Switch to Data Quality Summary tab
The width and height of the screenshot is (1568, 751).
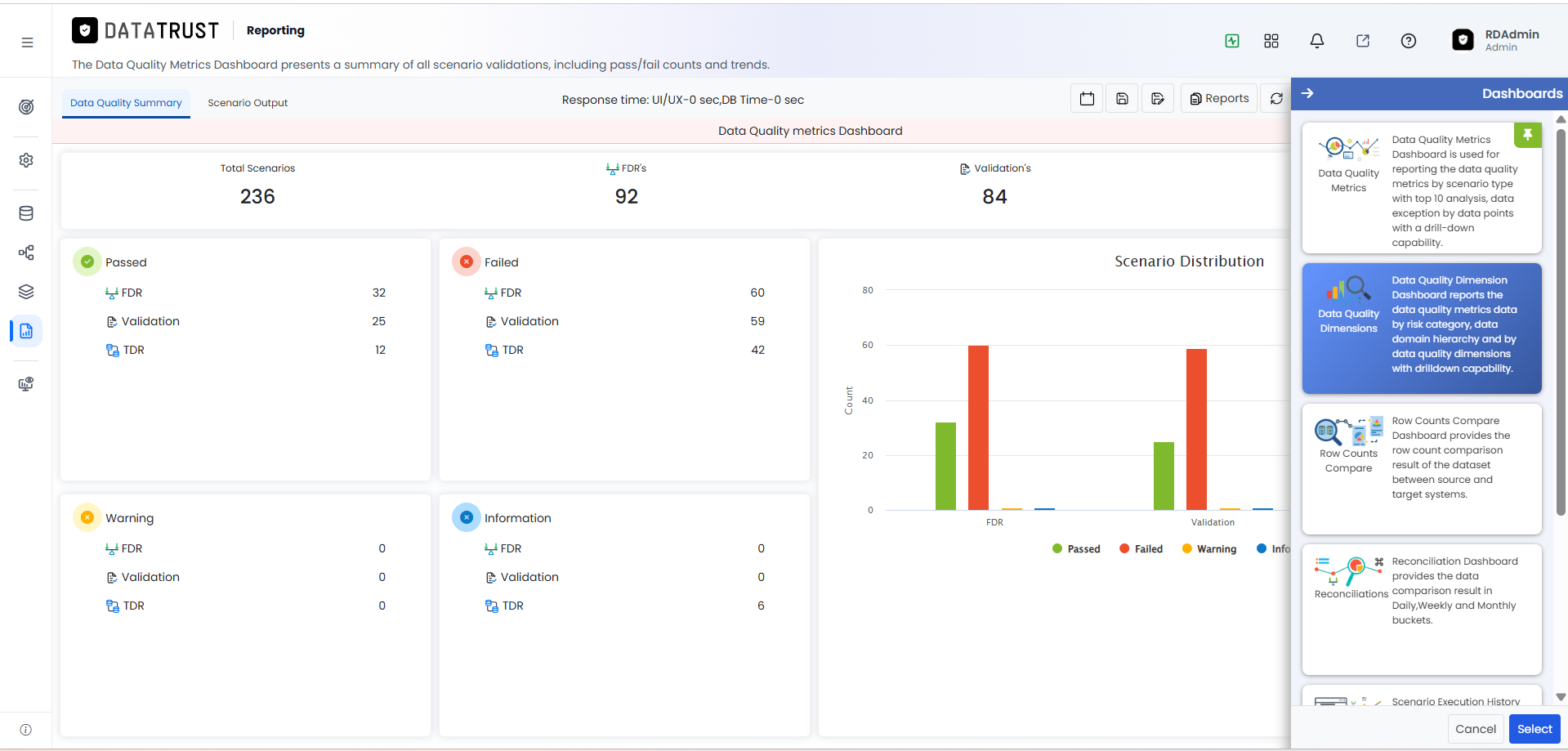pyautogui.click(x=126, y=103)
